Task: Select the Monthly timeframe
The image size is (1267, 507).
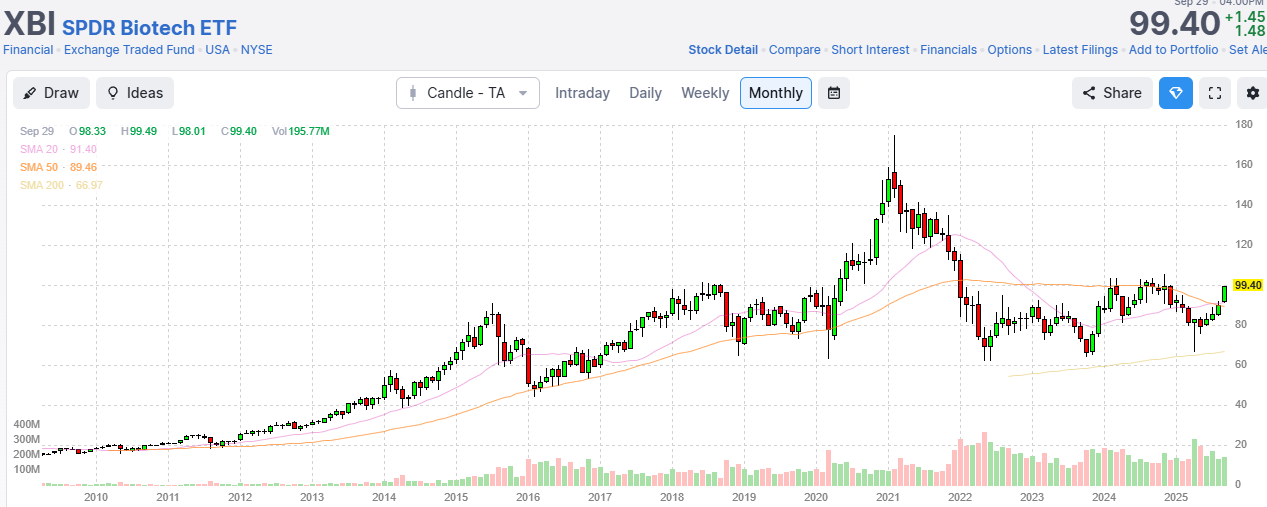Action: (775, 93)
